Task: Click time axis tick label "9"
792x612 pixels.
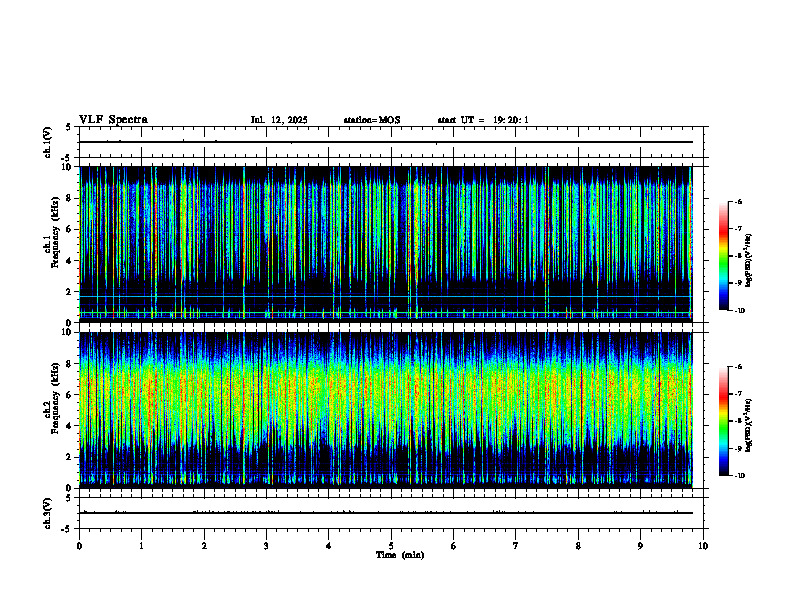Action: [x=640, y=546]
